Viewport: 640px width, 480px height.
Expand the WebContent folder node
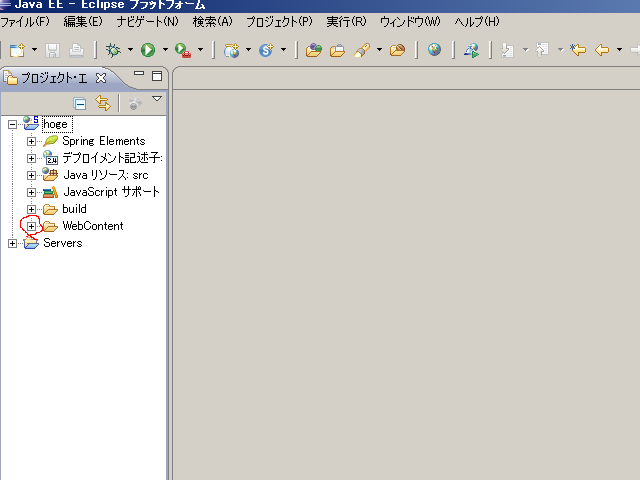(31, 226)
